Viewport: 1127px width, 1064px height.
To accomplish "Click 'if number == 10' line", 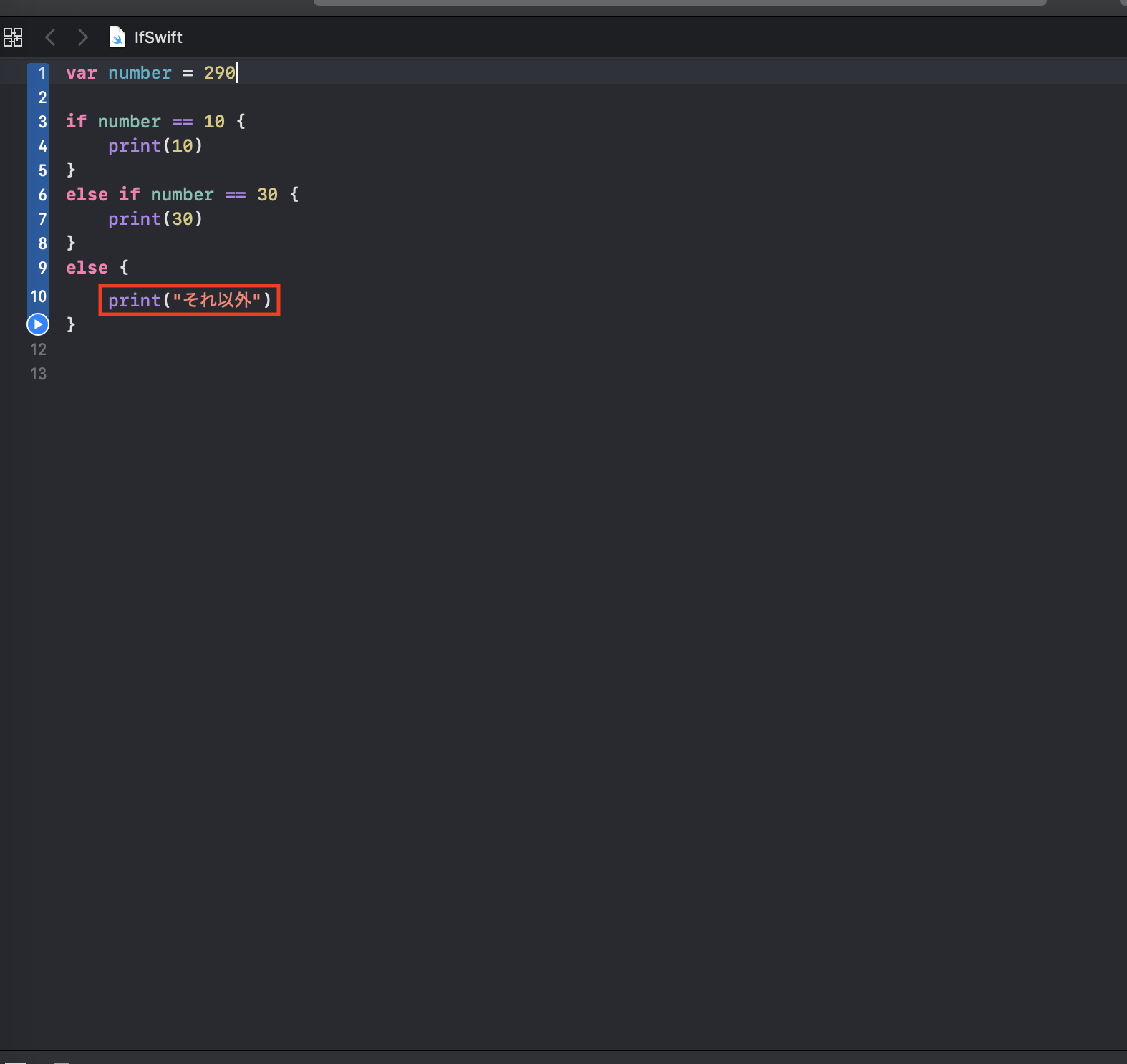I will 156,122.
